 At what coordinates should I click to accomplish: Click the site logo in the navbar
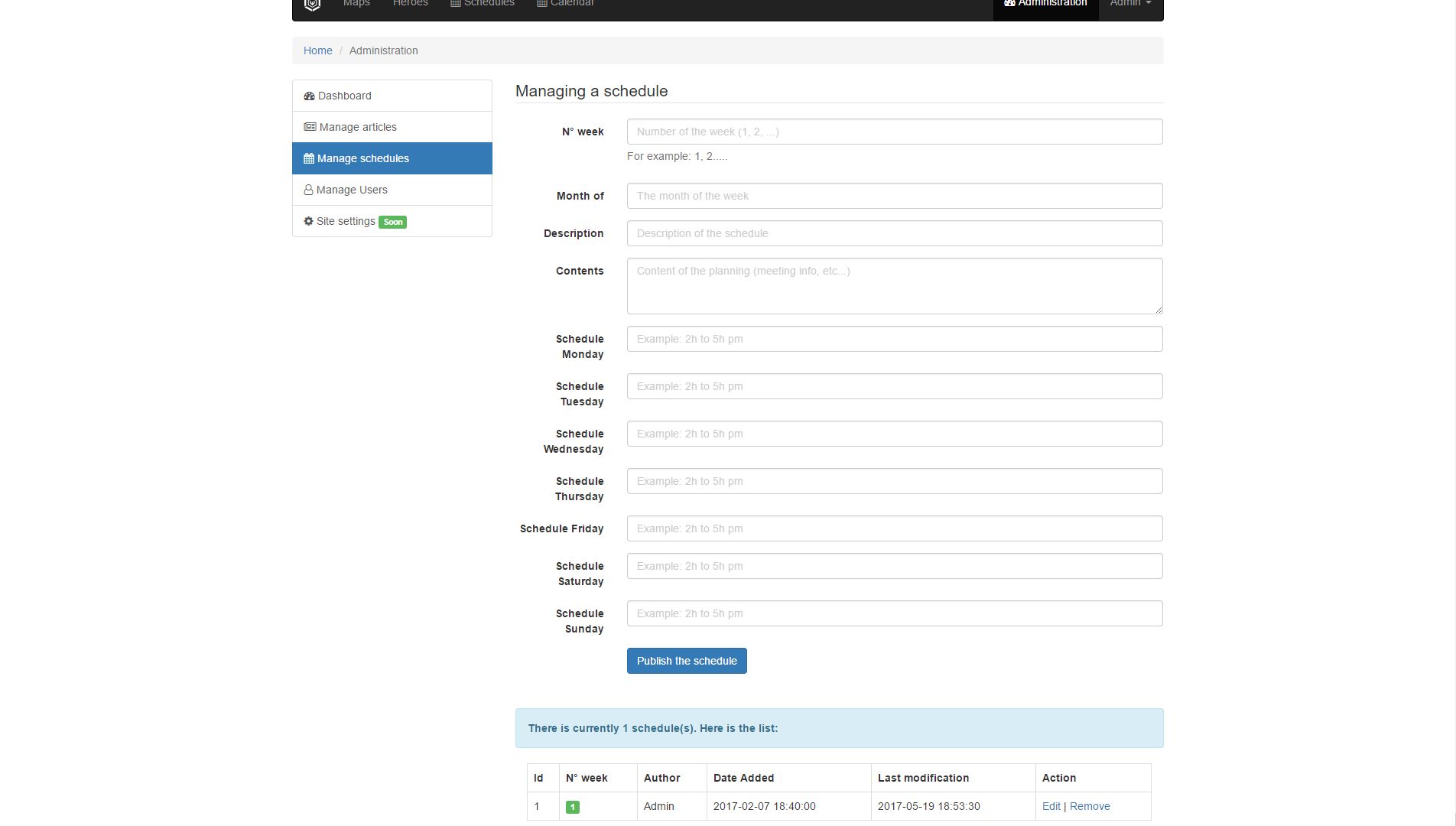pyautogui.click(x=312, y=5)
